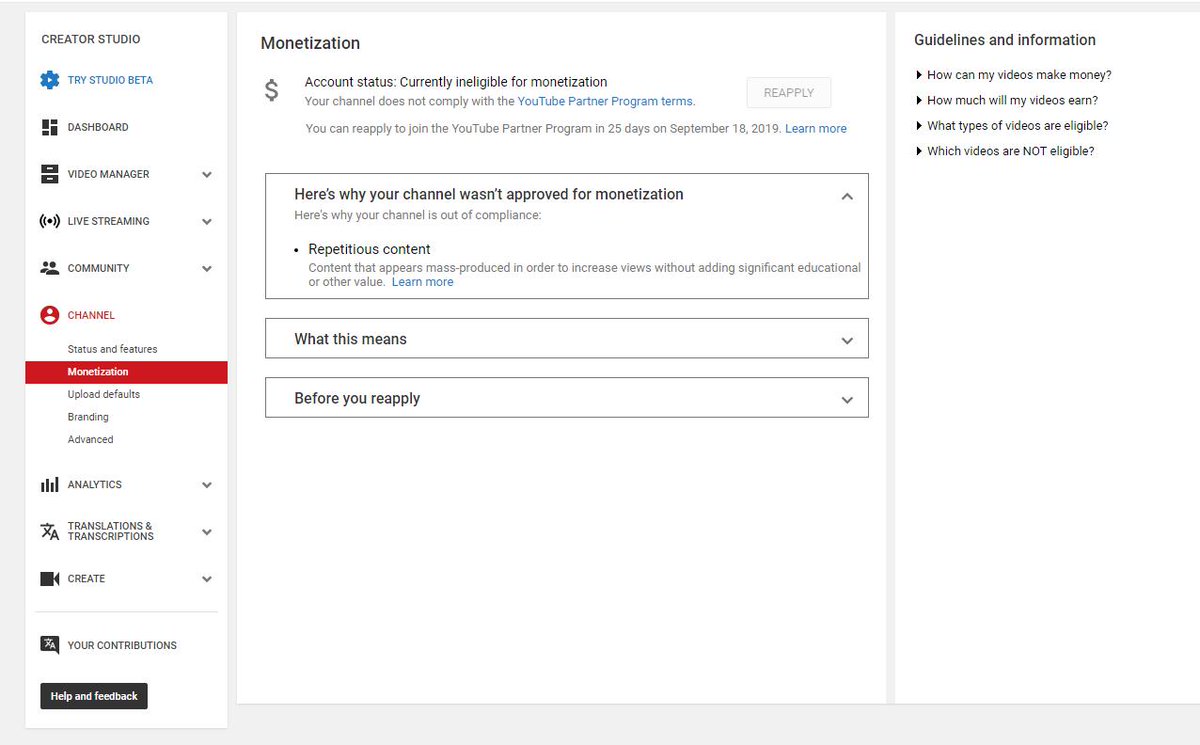Click the Dashboard grid icon
Screen dimensions: 1200x745
point(50,127)
